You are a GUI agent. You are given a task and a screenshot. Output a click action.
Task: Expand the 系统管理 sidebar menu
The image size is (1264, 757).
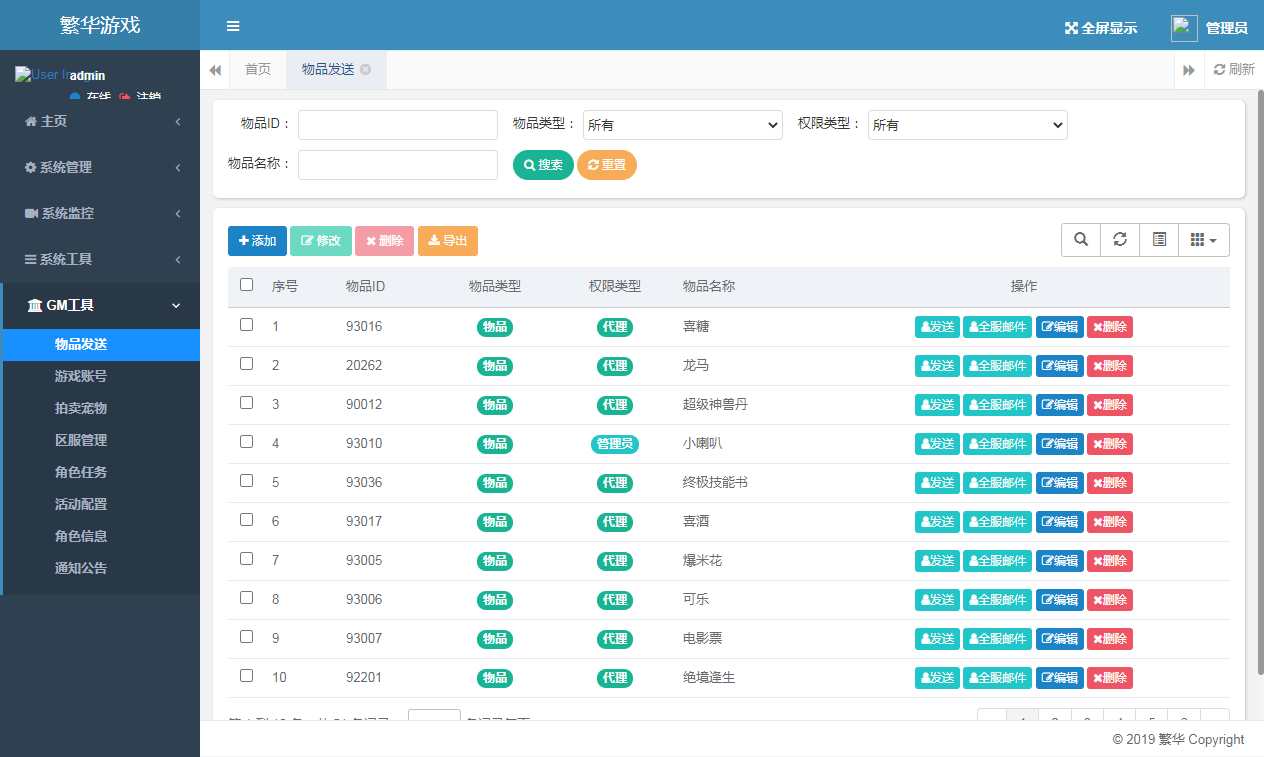click(100, 167)
